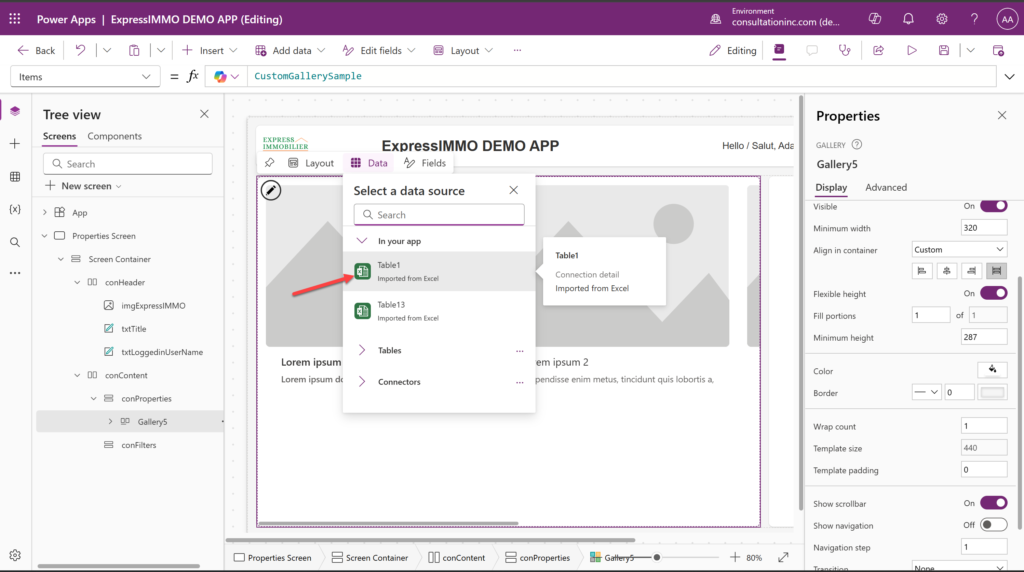Select the gallery Data tab
1024x572 pixels.
click(x=369, y=163)
